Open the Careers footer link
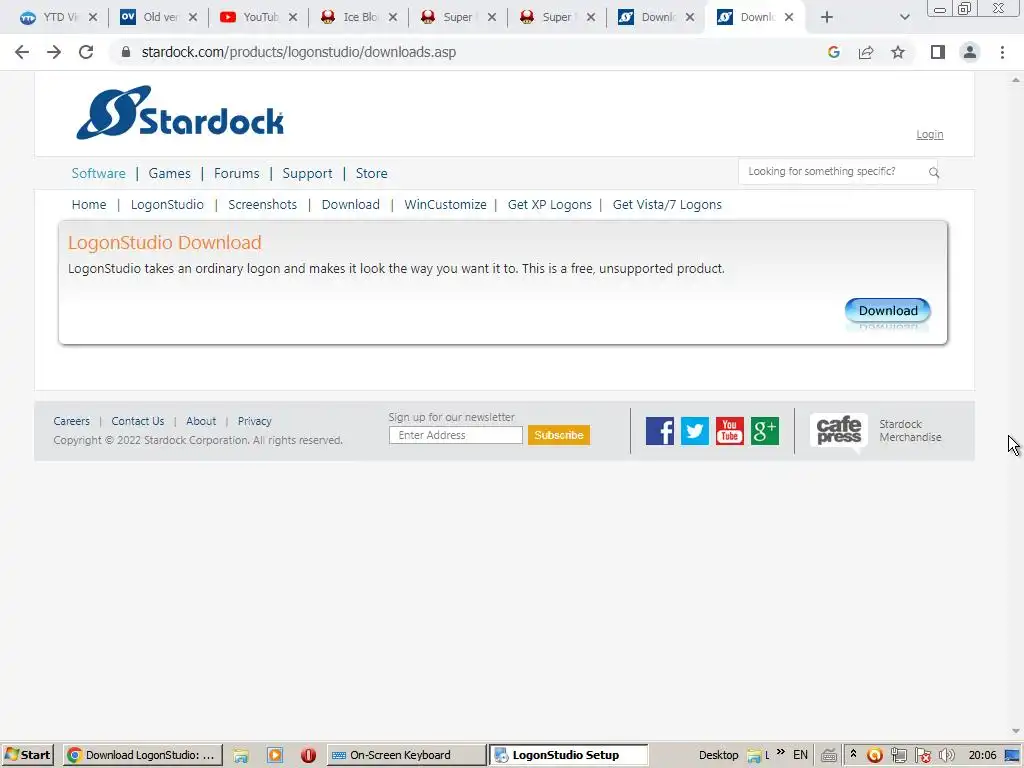1024x768 pixels. pos(72,421)
